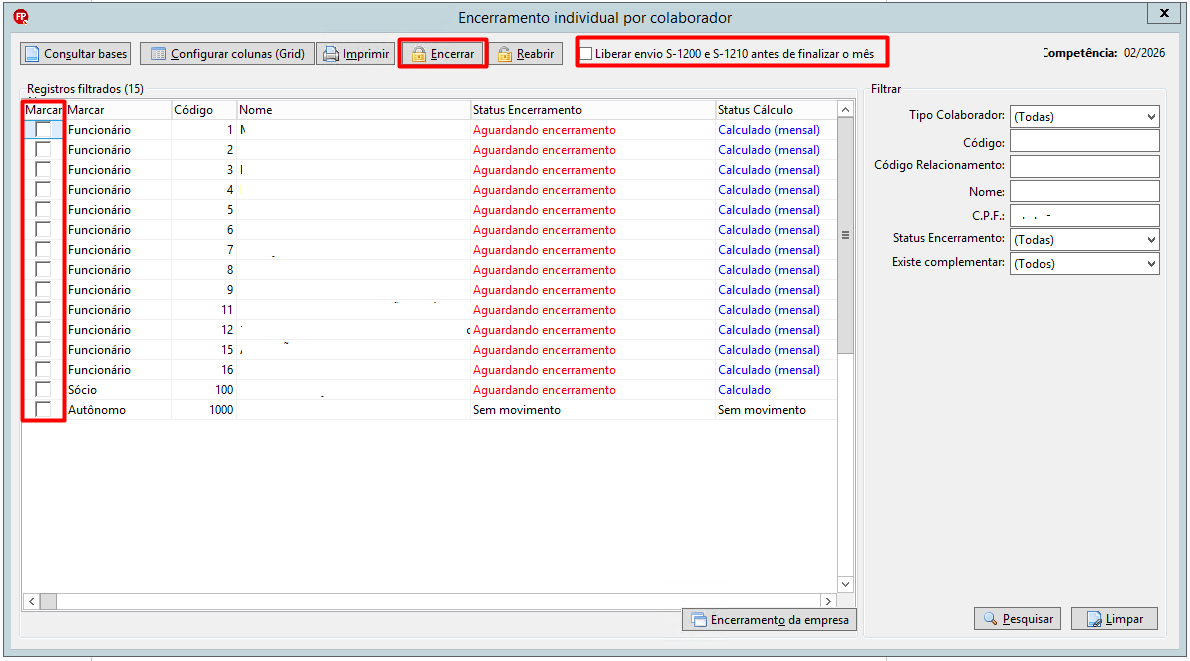Click the Código Relacionamento input field

tap(1085, 166)
